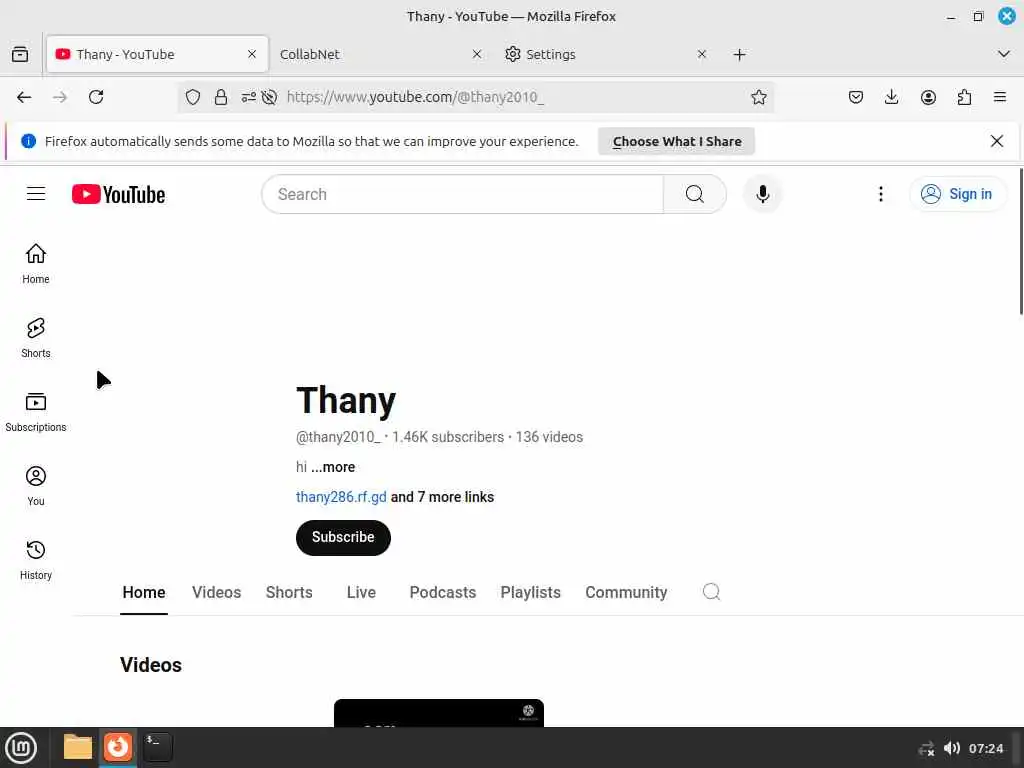
Task: Open the You section in sidebar
Action: pyautogui.click(x=36, y=487)
